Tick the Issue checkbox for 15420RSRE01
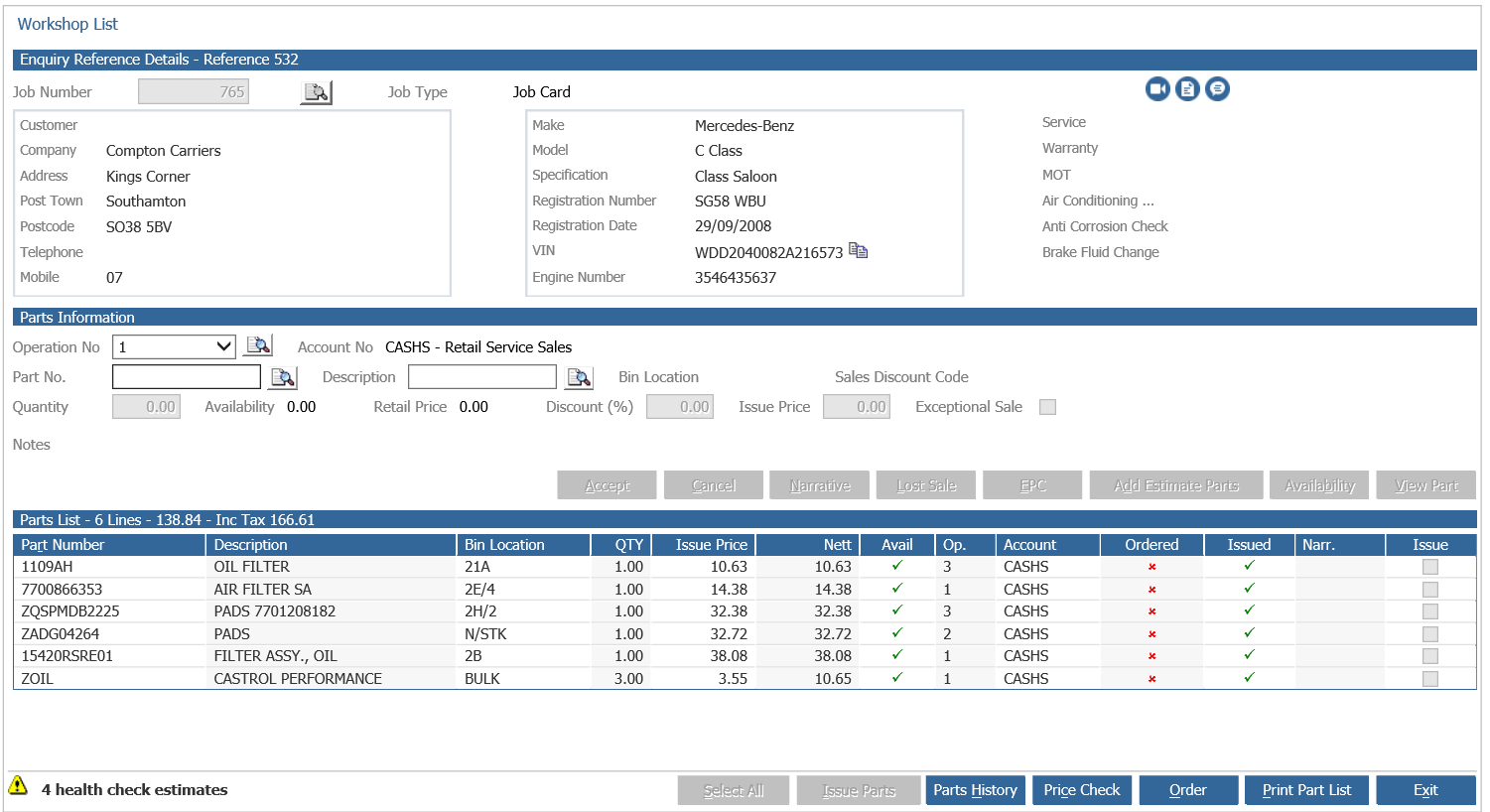Screen dimensions: 1490x812 (1429, 655)
